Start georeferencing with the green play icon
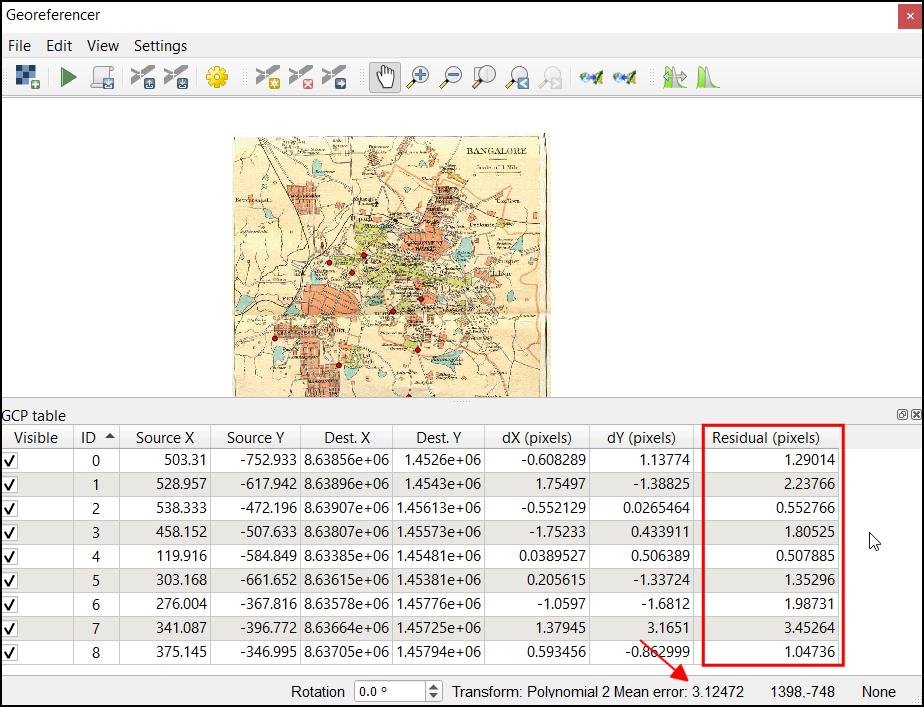This screenshot has height=707, width=924. pos(68,77)
